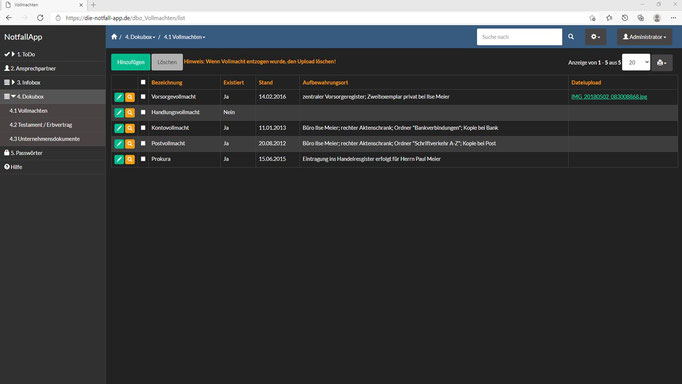Viewport: 682px width, 384px height.
Task: Open the browser favorites star icon
Action: pyautogui.click(x=609, y=18)
